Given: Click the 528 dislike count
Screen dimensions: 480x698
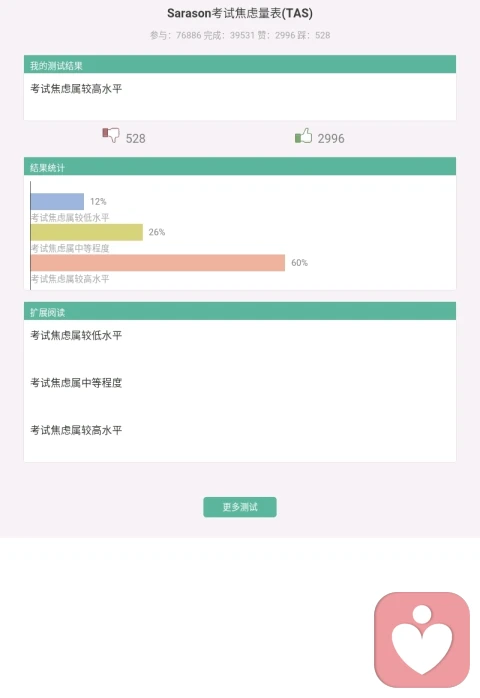Looking at the screenshot, I should (x=135, y=138).
